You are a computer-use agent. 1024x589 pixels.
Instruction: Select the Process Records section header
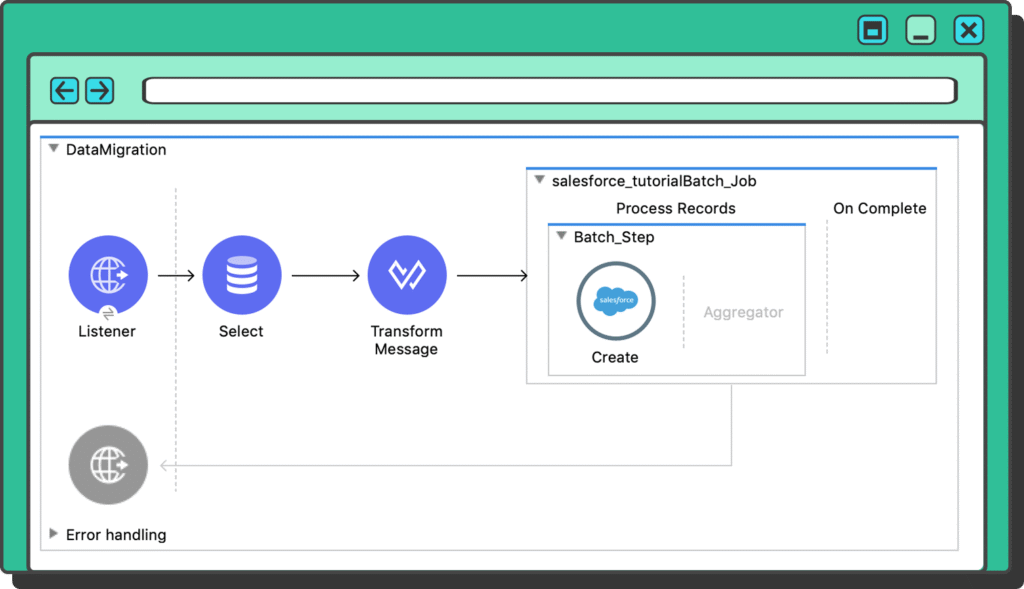[x=675, y=209]
